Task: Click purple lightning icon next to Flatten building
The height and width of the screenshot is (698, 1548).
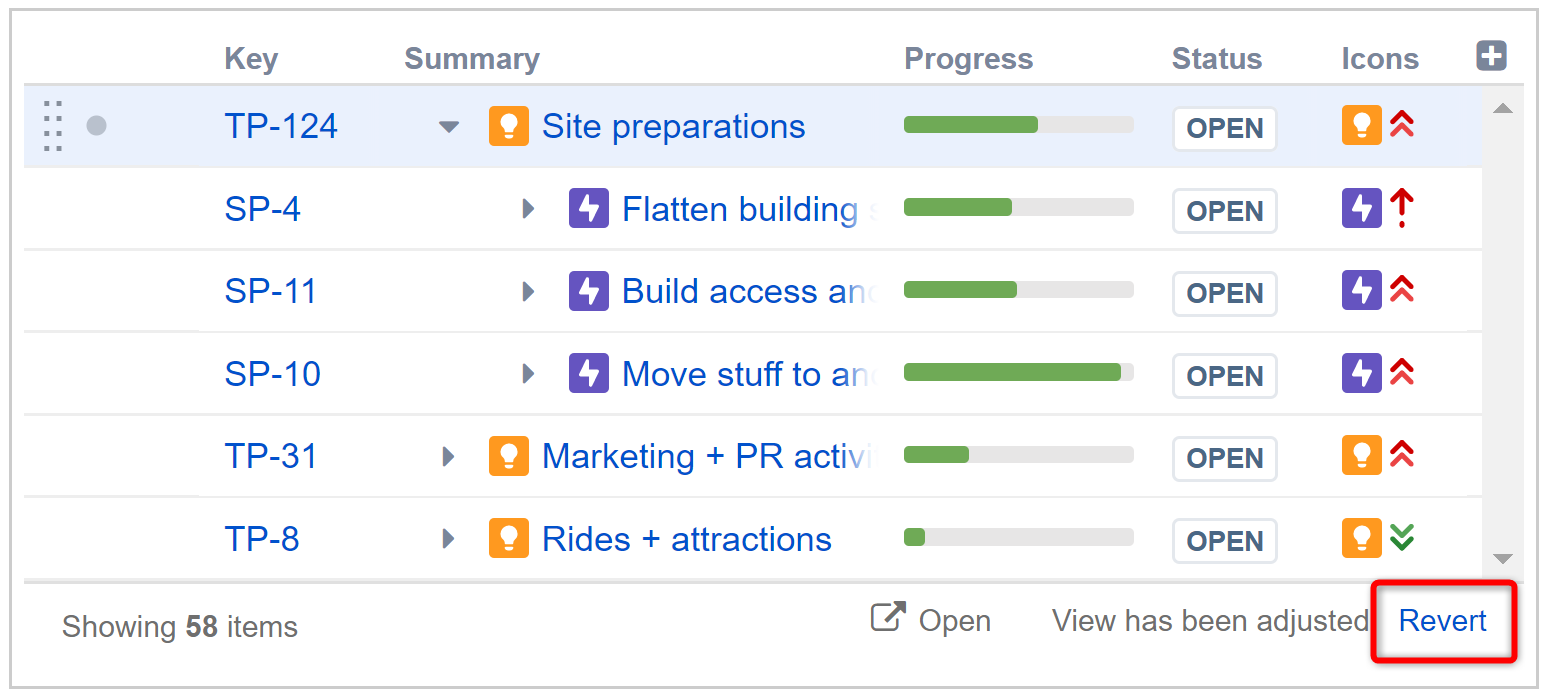Action: tap(588, 209)
